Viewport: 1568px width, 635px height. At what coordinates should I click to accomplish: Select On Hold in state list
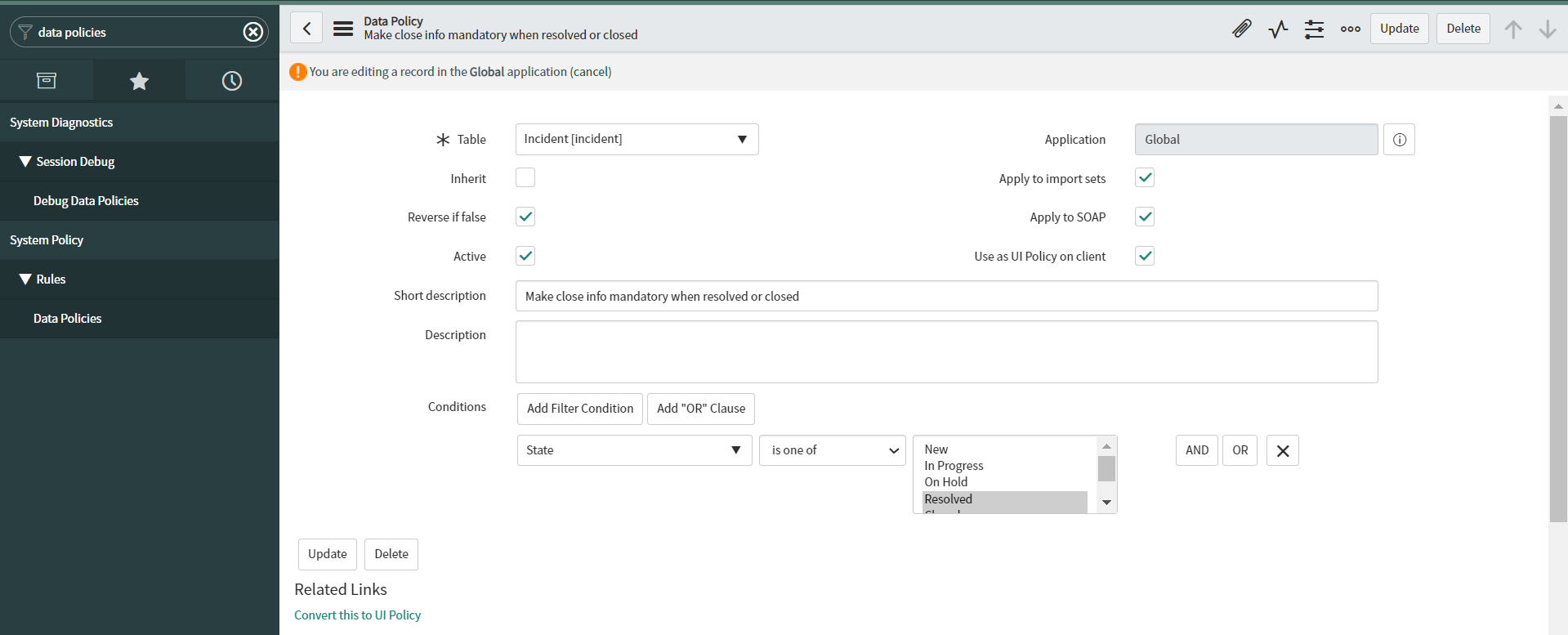1005,482
